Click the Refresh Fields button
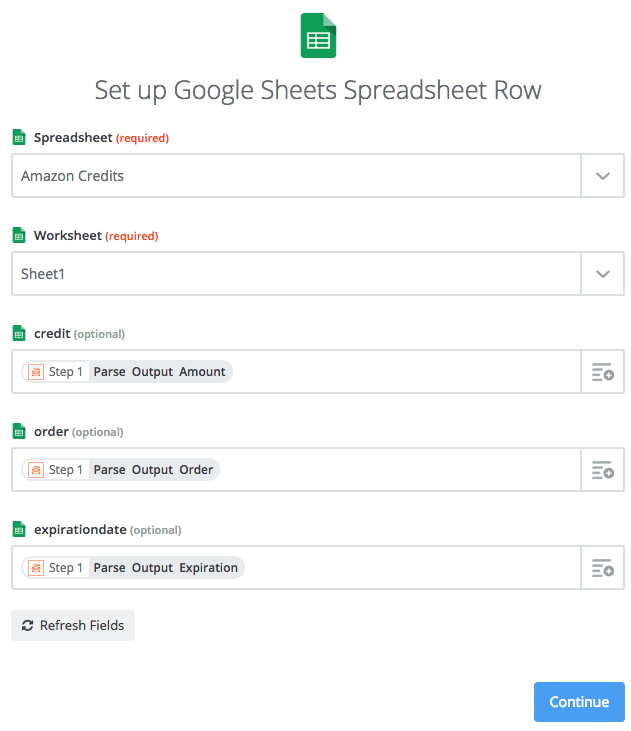Screen dimensions: 631x731 tap(73, 626)
